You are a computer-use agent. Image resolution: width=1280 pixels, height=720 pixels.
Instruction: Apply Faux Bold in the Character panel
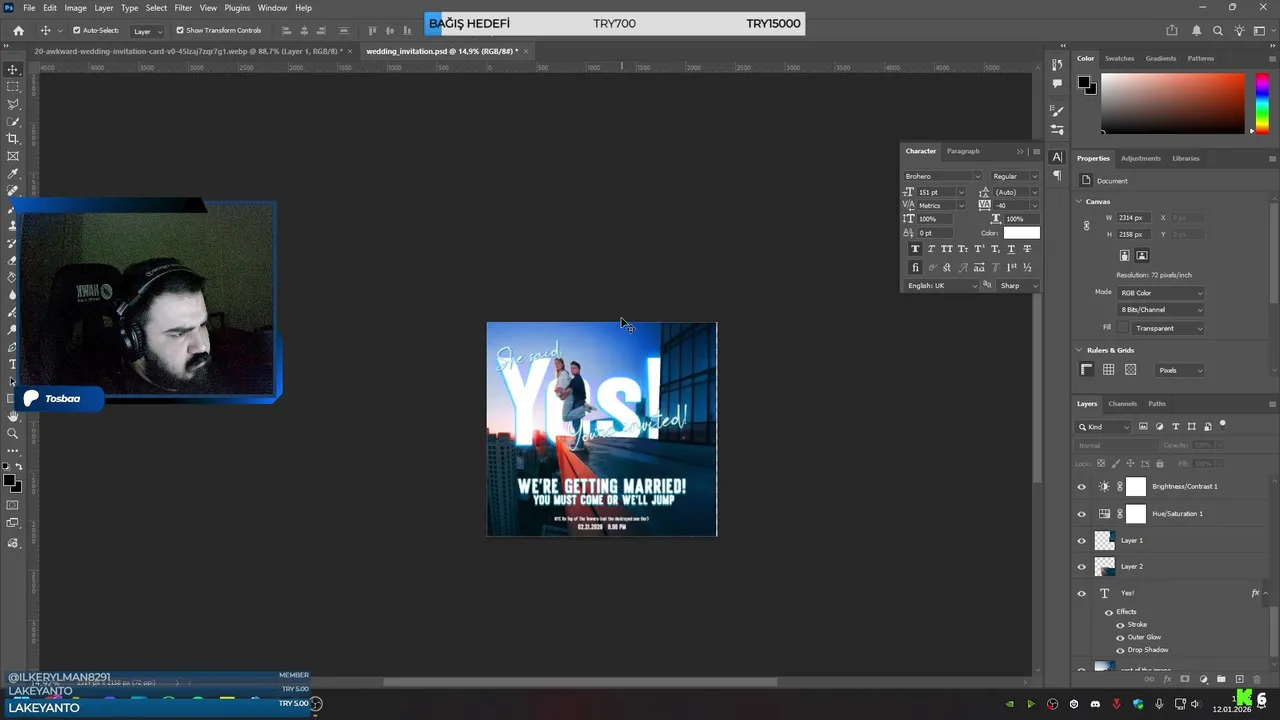[915, 249]
